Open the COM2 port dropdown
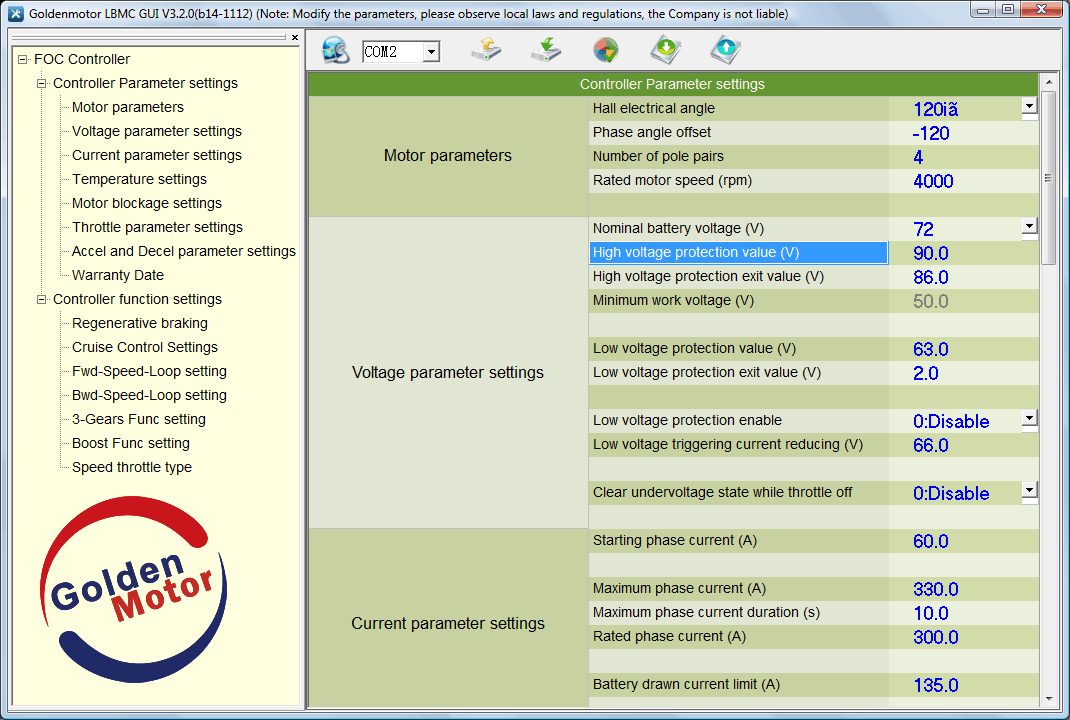This screenshot has width=1070, height=720. point(431,52)
